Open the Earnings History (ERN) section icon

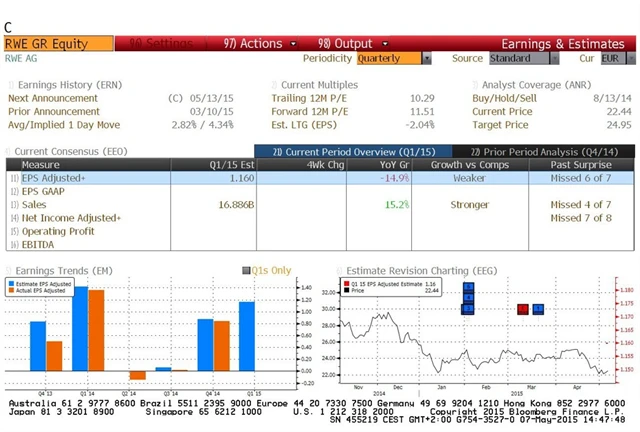pos(10,85)
